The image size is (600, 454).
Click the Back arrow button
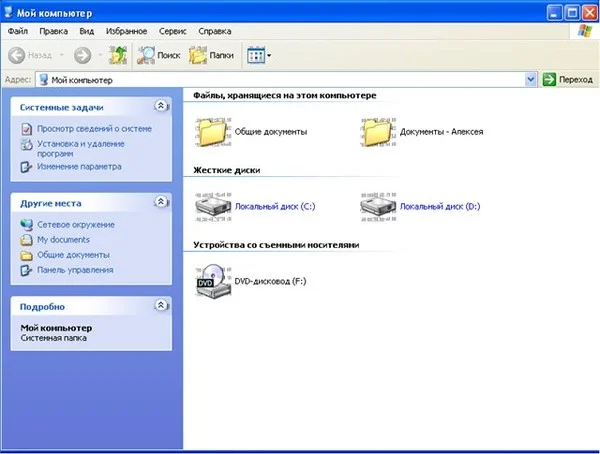17,56
